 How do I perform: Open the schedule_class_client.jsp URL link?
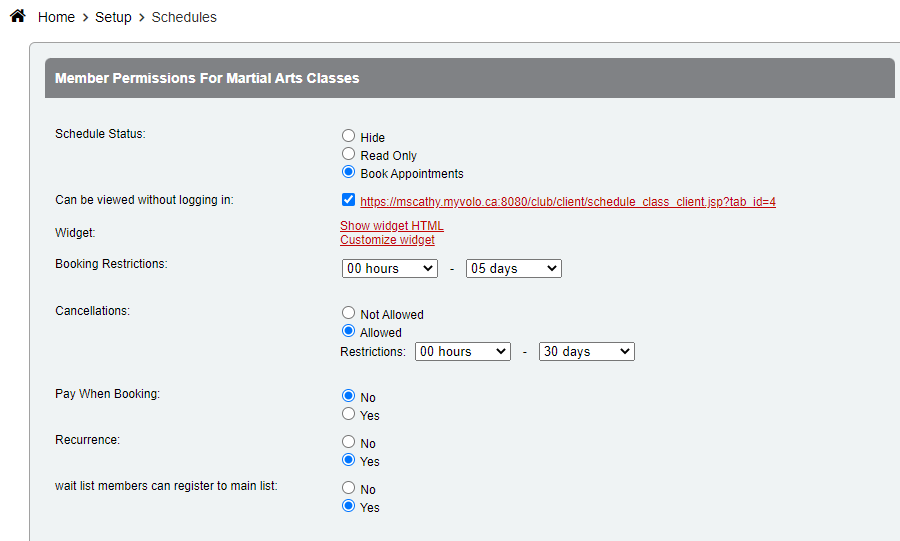(567, 202)
